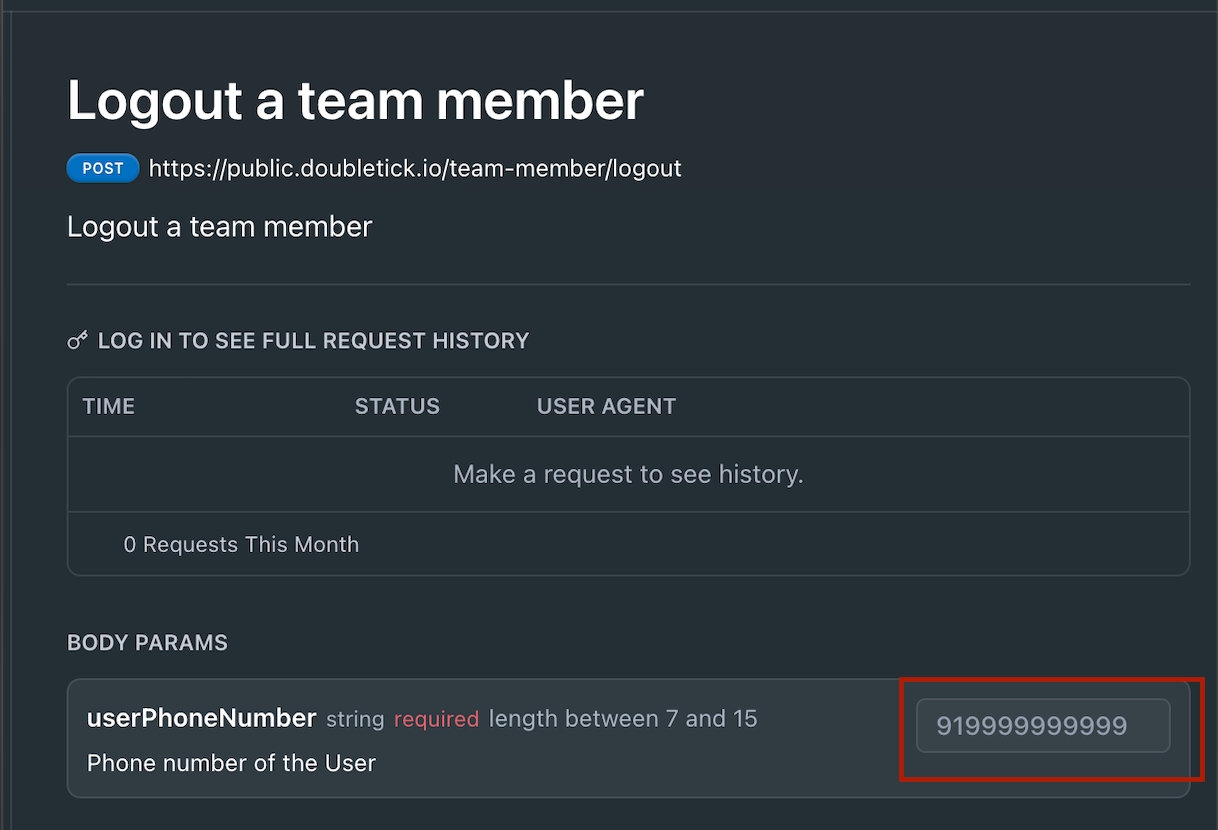This screenshot has height=830, width=1218.
Task: Click "Phone number of the User" description
Action: pos(231,763)
